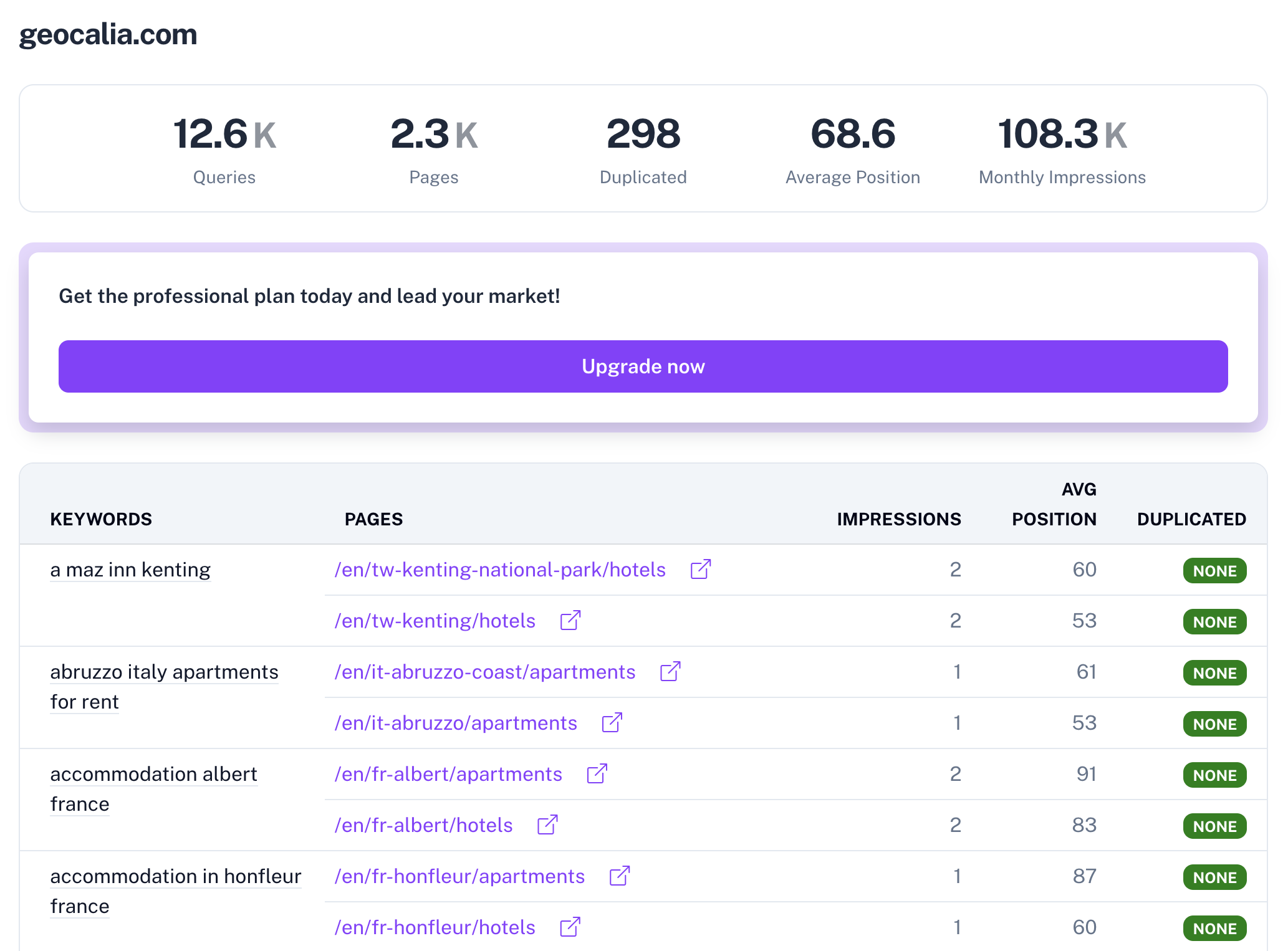
Task: Open the /en/fr-albert/hotels page link
Action: [424, 825]
